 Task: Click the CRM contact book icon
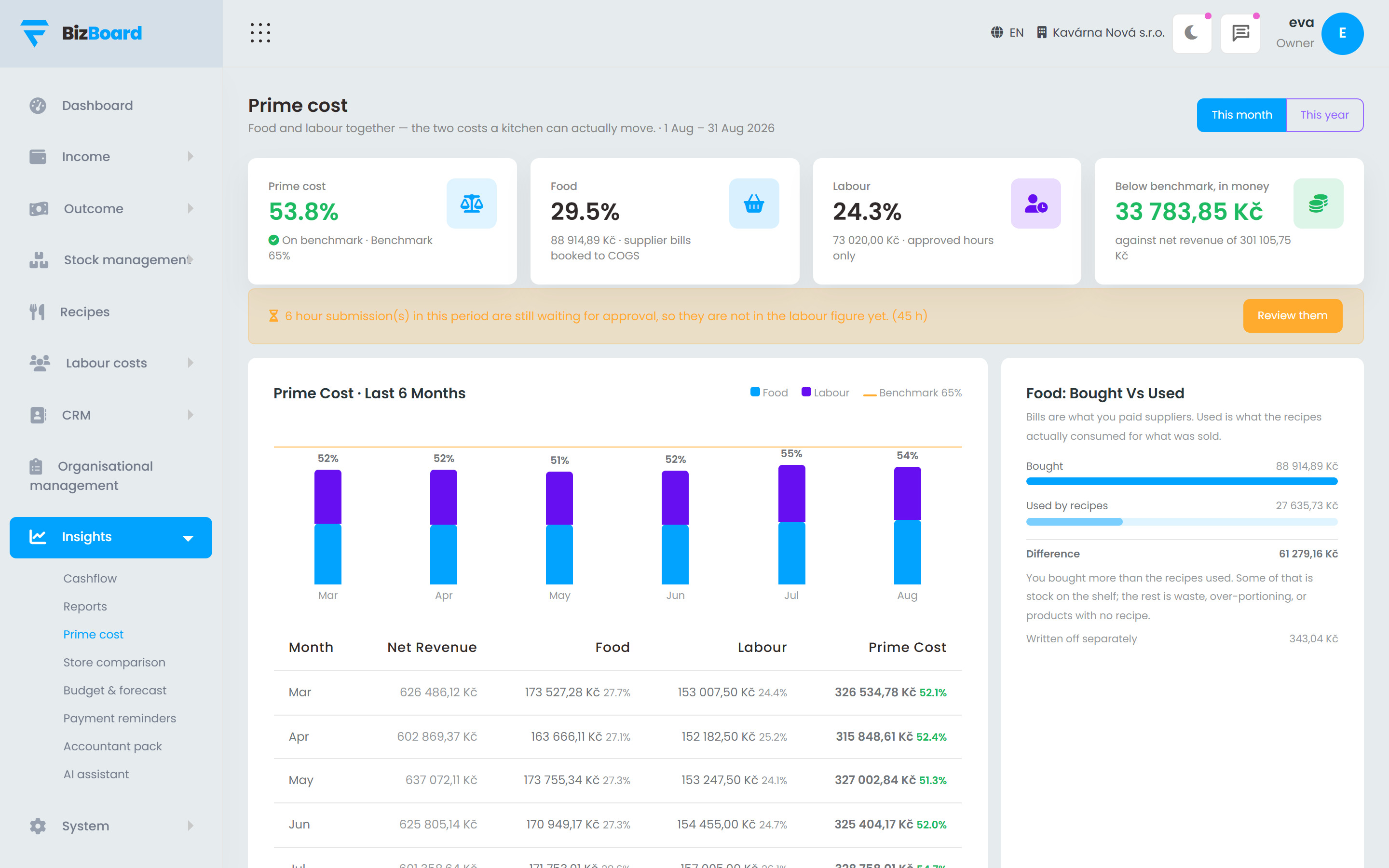(38, 415)
